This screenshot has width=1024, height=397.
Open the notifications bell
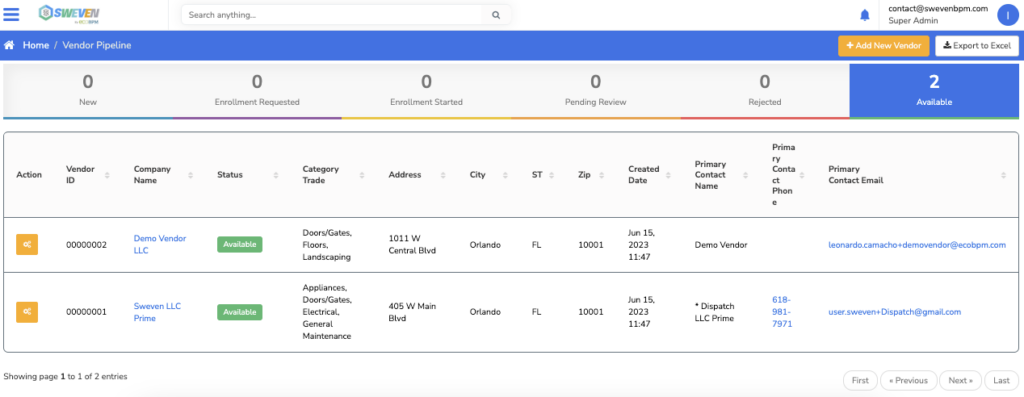pos(865,14)
